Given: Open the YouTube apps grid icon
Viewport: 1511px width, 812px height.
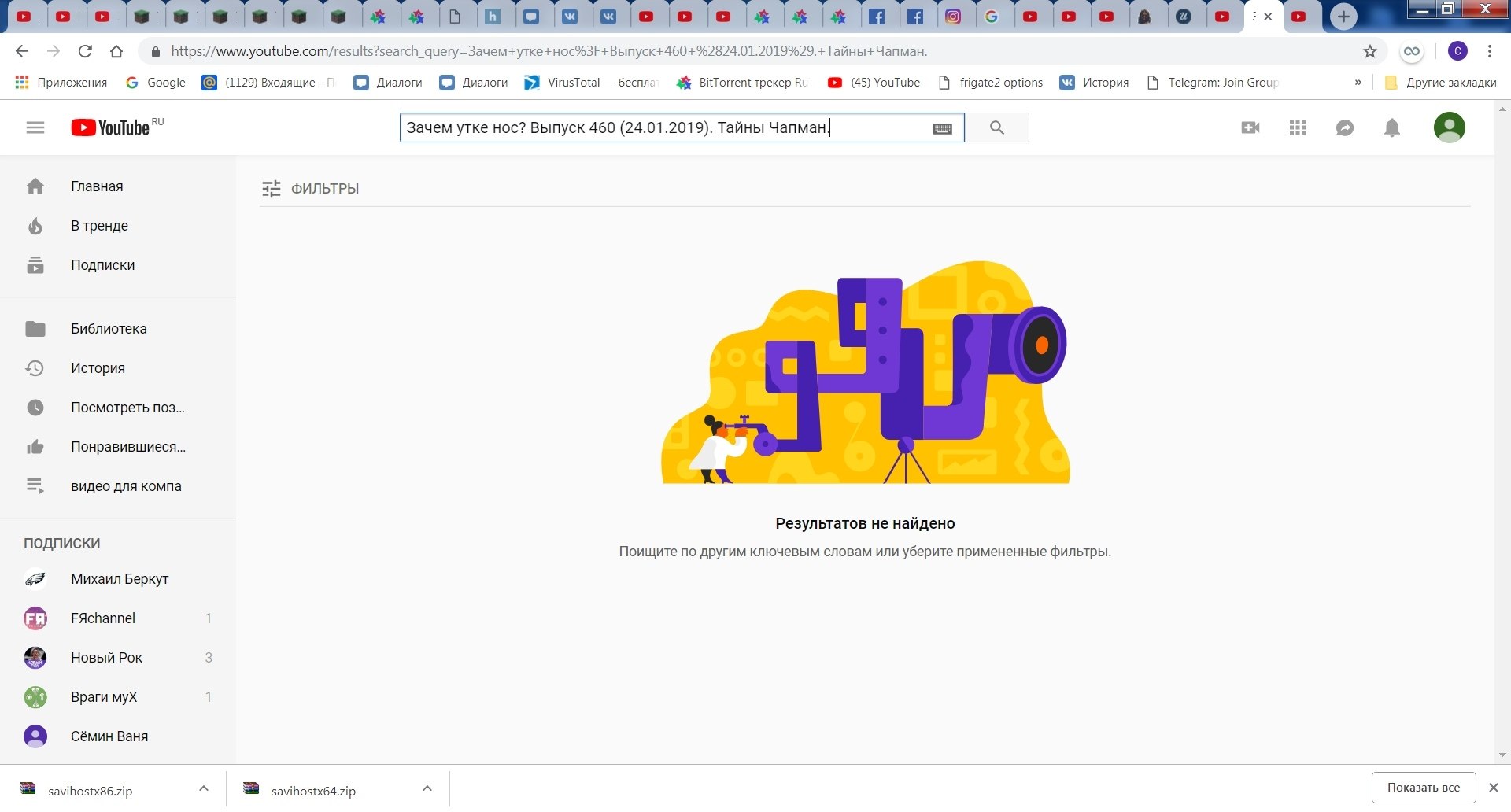Looking at the screenshot, I should pyautogui.click(x=1298, y=127).
